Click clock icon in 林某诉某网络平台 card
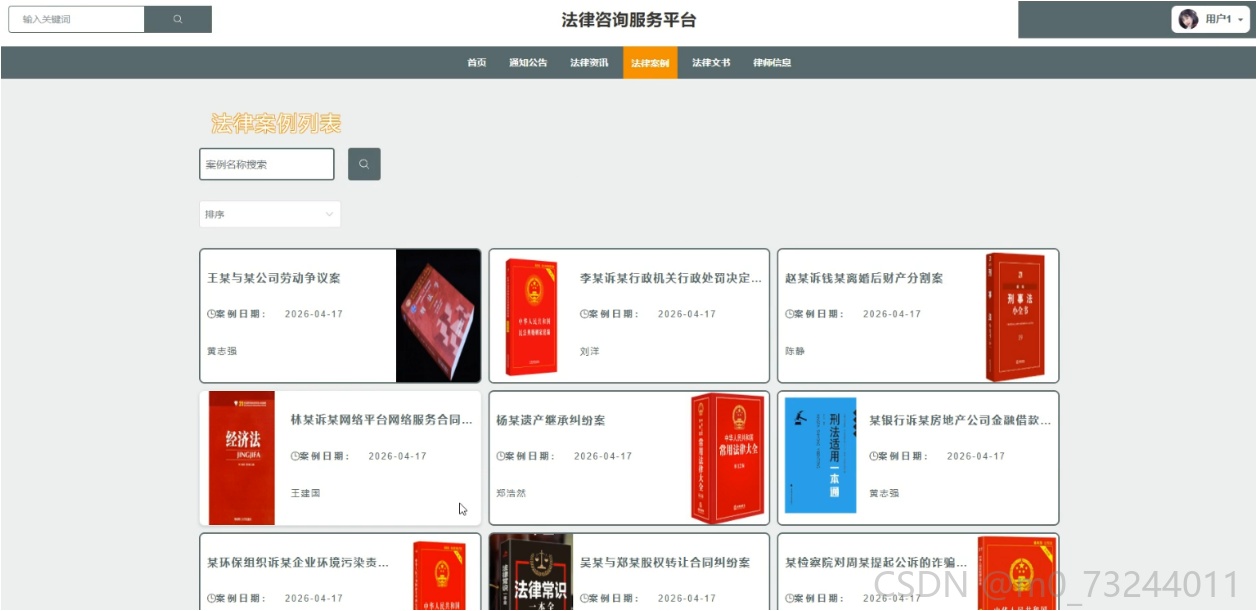 coord(295,456)
